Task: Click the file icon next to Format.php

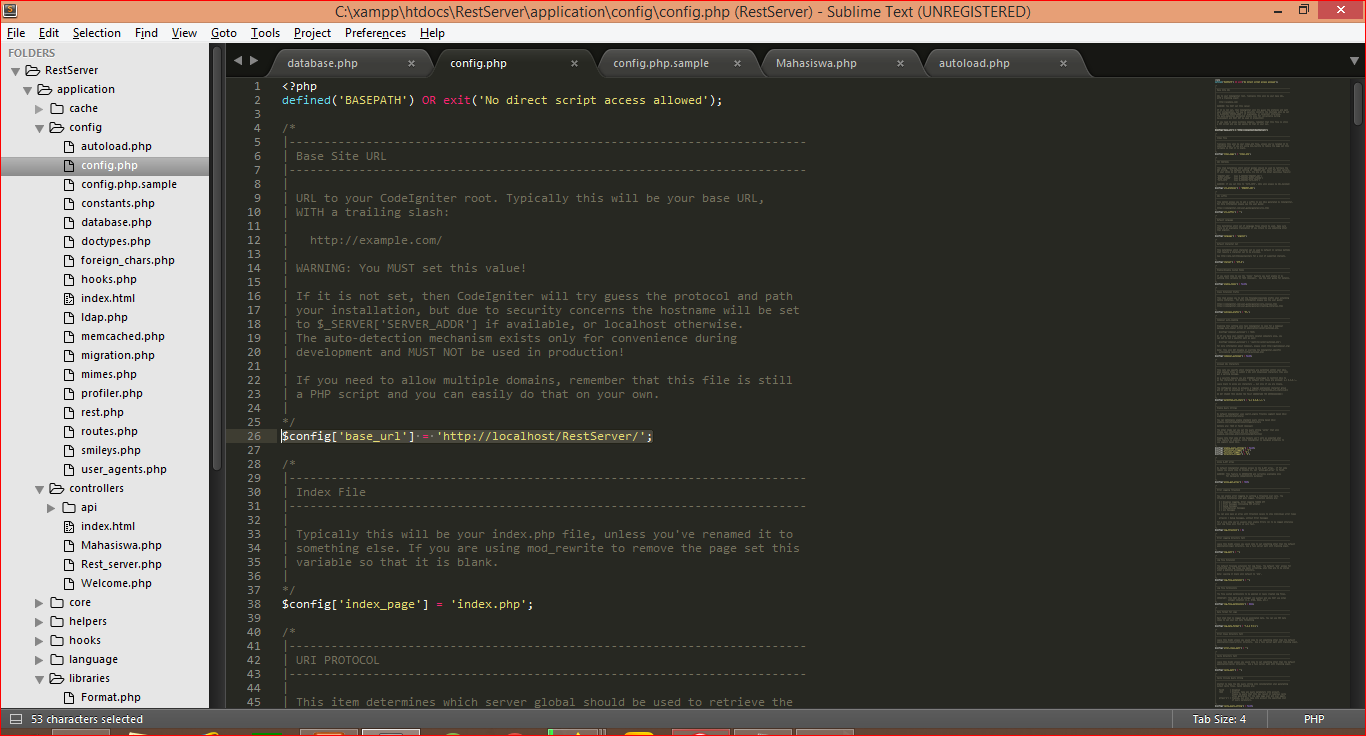Action: (x=69, y=698)
